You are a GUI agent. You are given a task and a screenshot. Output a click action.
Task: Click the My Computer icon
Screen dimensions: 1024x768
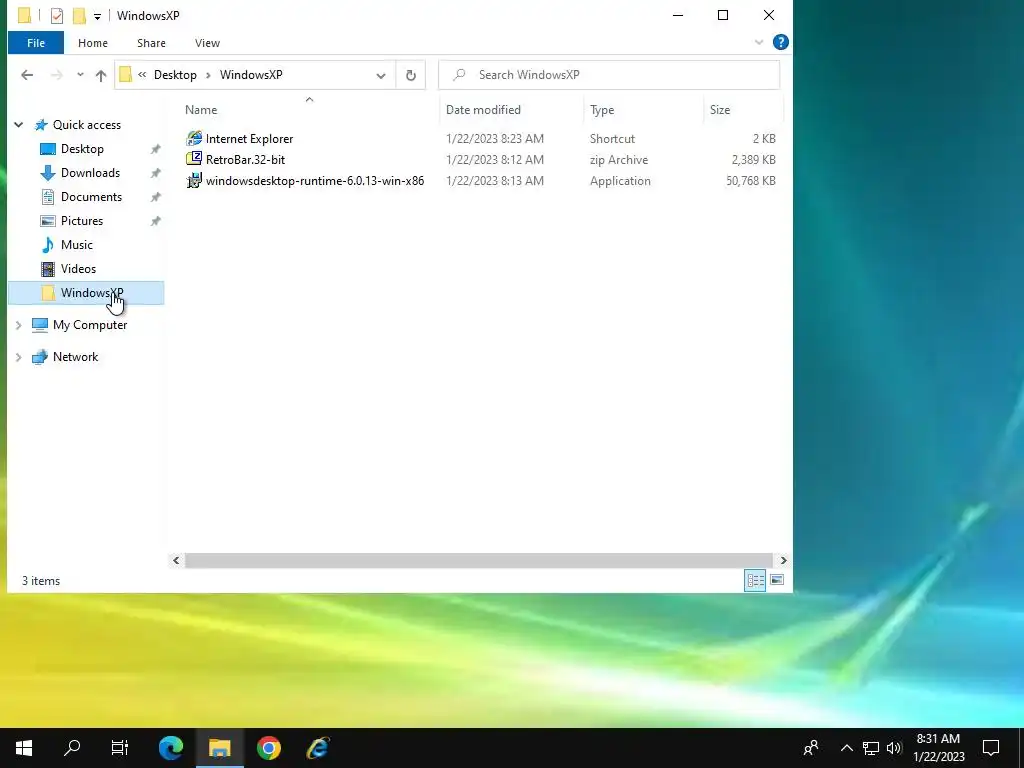[40, 325]
